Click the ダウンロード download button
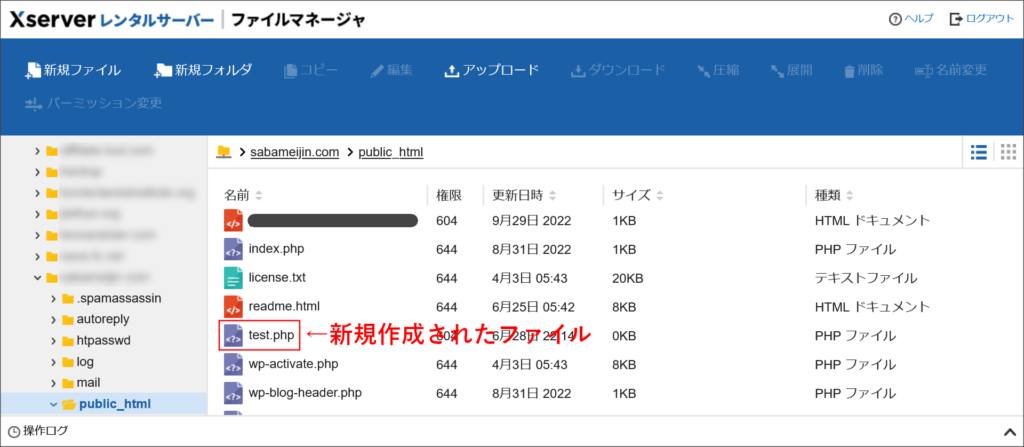The image size is (1024, 447). click(x=618, y=70)
